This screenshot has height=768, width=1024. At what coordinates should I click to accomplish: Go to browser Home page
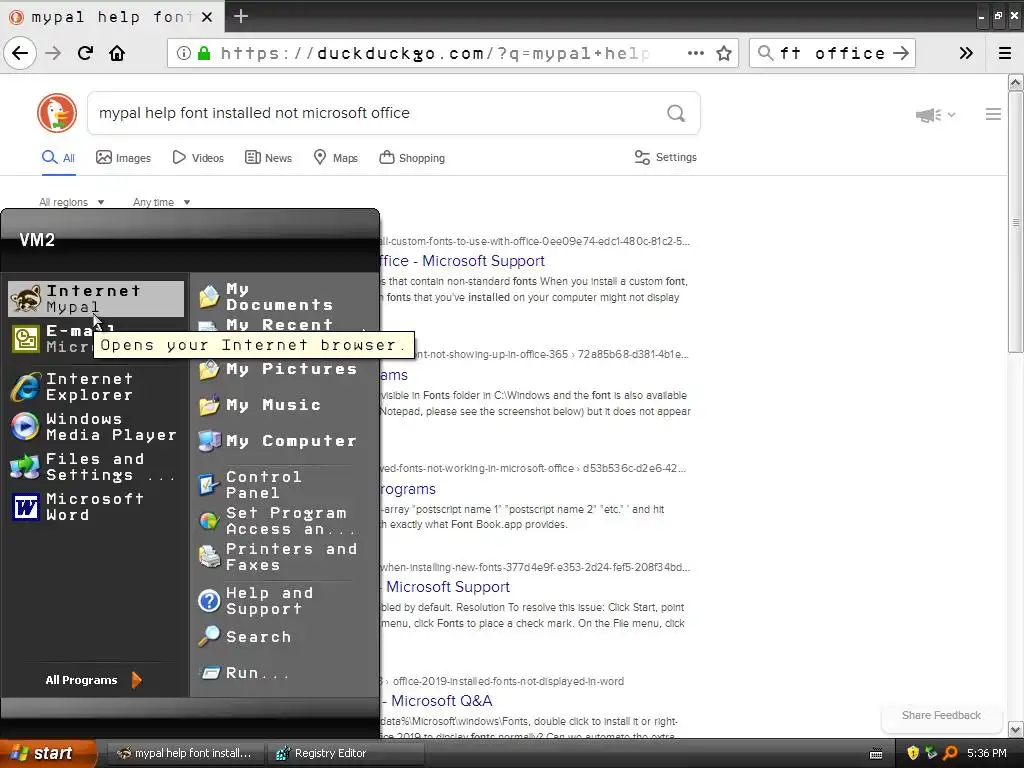tap(117, 53)
